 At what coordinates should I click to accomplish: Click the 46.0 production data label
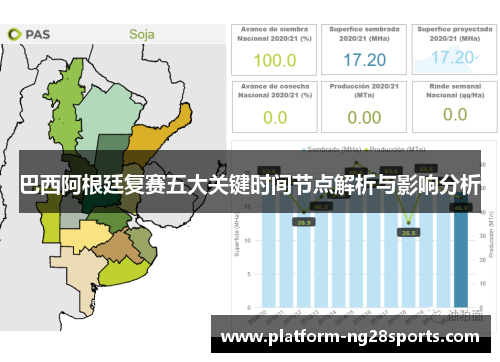pos(461,208)
